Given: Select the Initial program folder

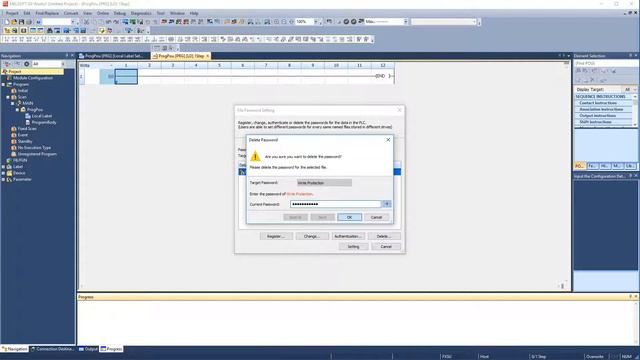Looking at the screenshot, I should coord(22,91).
